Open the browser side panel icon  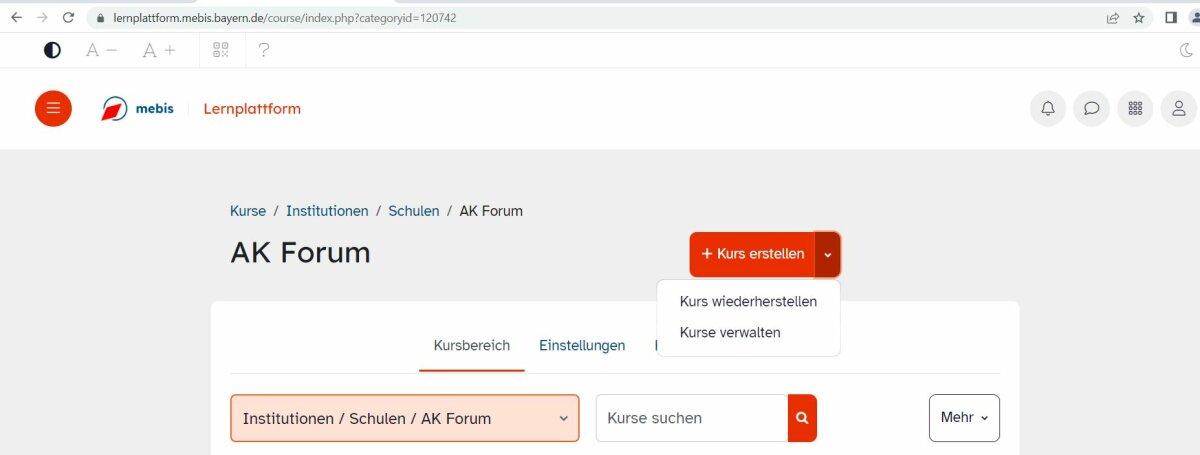pyautogui.click(x=1171, y=17)
